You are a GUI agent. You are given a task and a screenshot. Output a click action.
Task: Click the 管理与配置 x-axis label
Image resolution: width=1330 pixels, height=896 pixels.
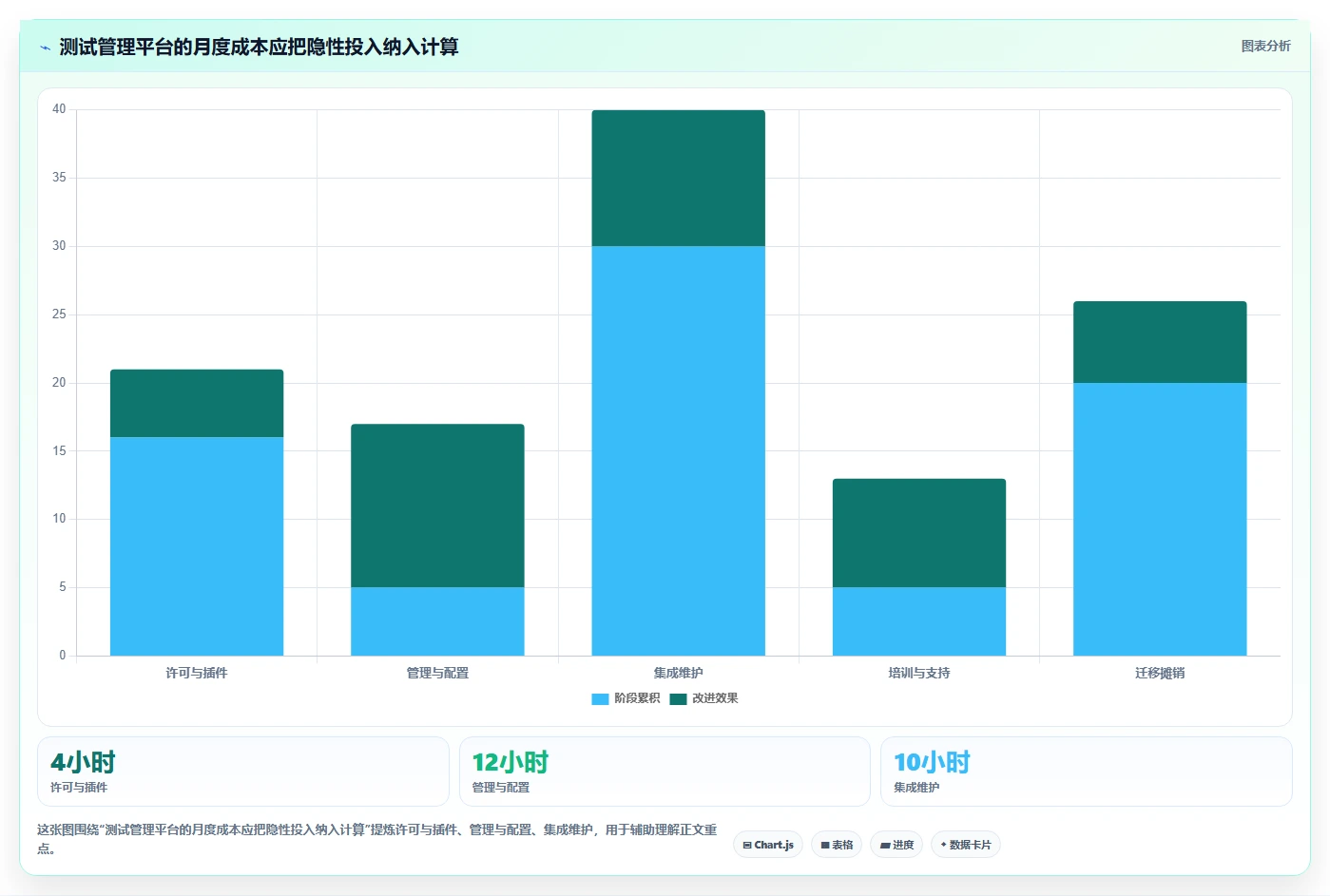(x=437, y=673)
